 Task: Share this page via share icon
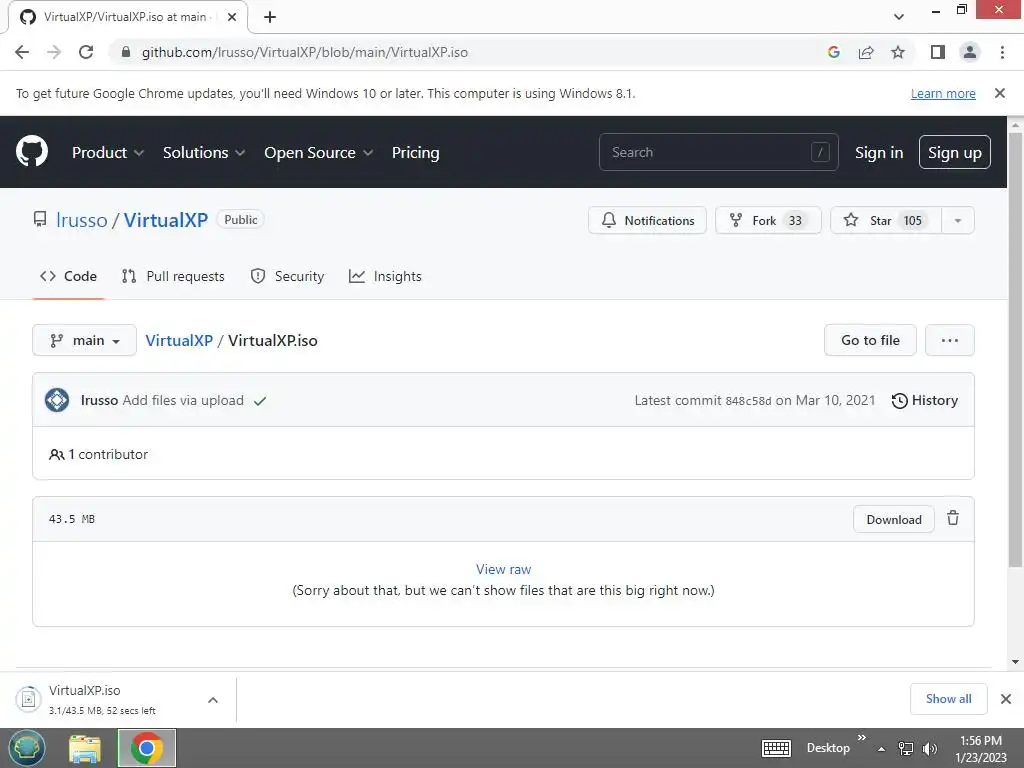click(866, 52)
